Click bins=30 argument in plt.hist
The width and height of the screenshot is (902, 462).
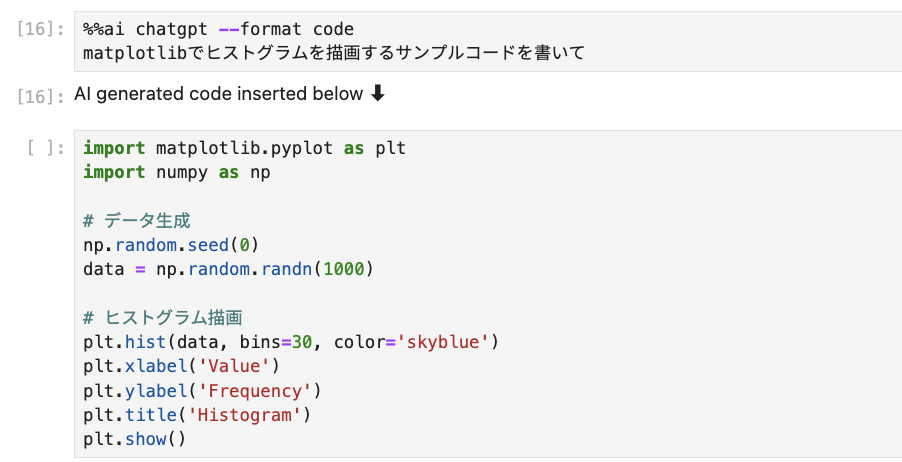tap(276, 342)
